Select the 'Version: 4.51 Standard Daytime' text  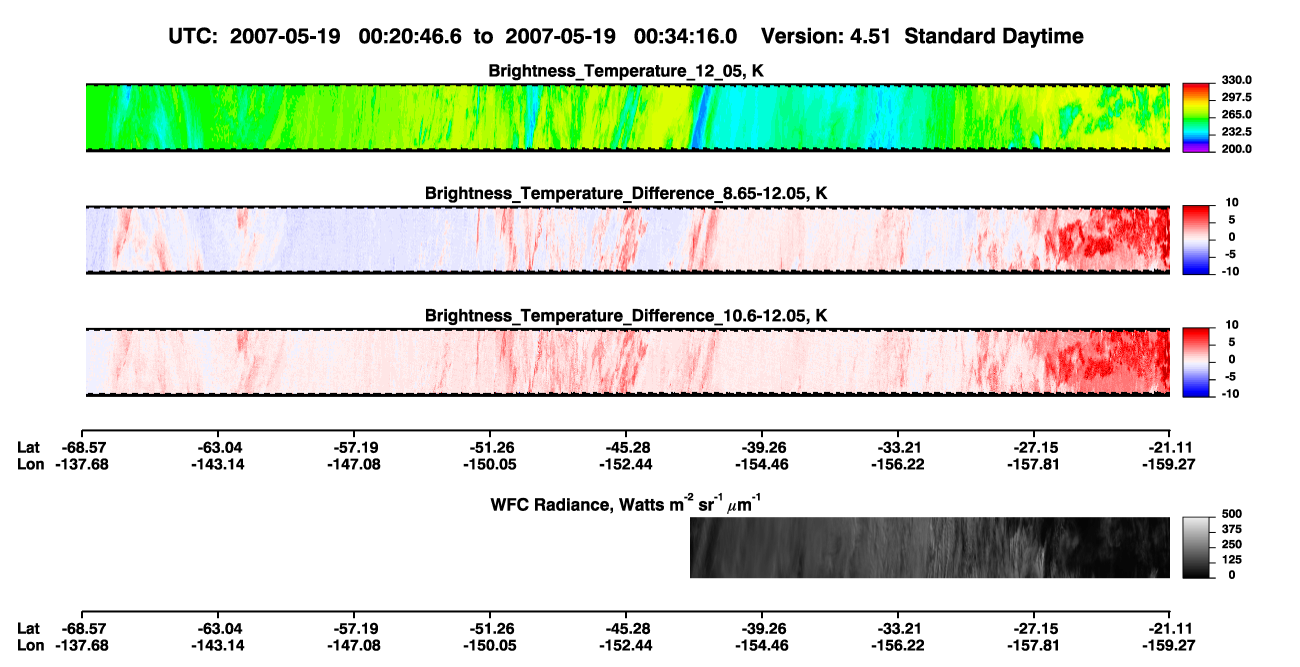tap(922, 36)
